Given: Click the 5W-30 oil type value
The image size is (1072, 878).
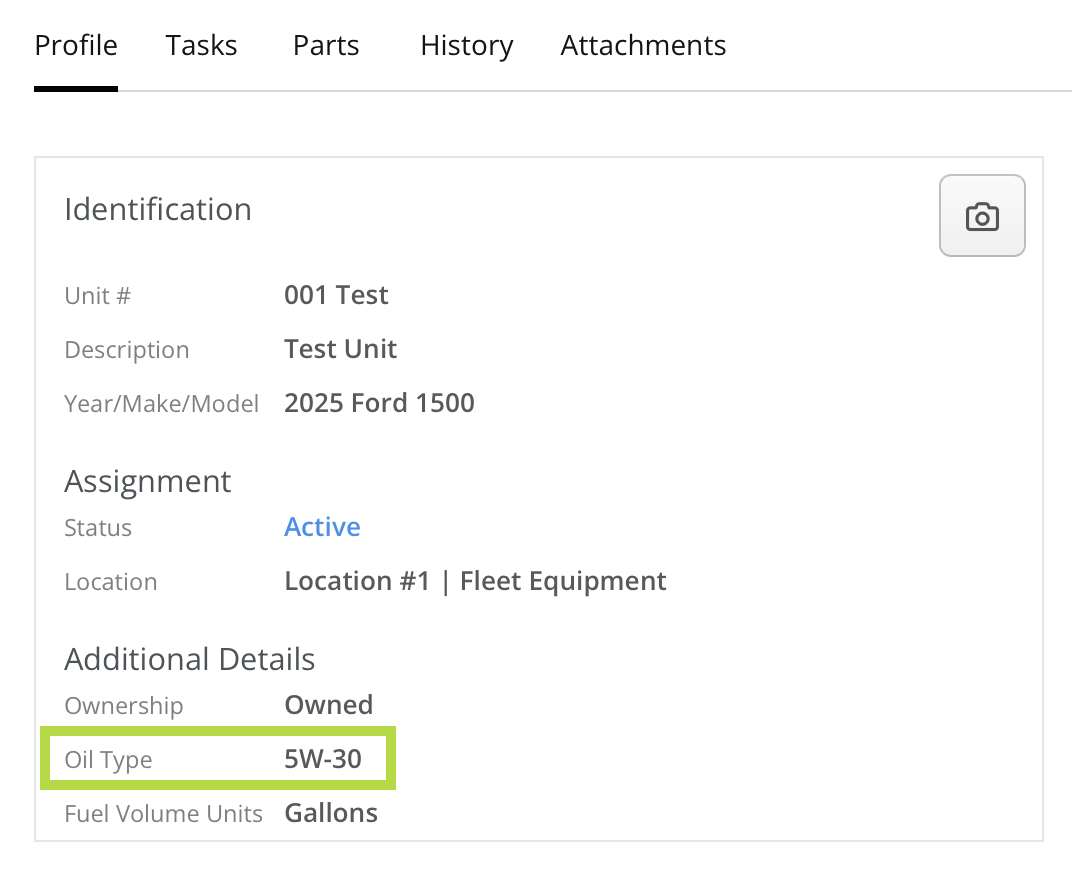Looking at the screenshot, I should (x=322, y=760).
